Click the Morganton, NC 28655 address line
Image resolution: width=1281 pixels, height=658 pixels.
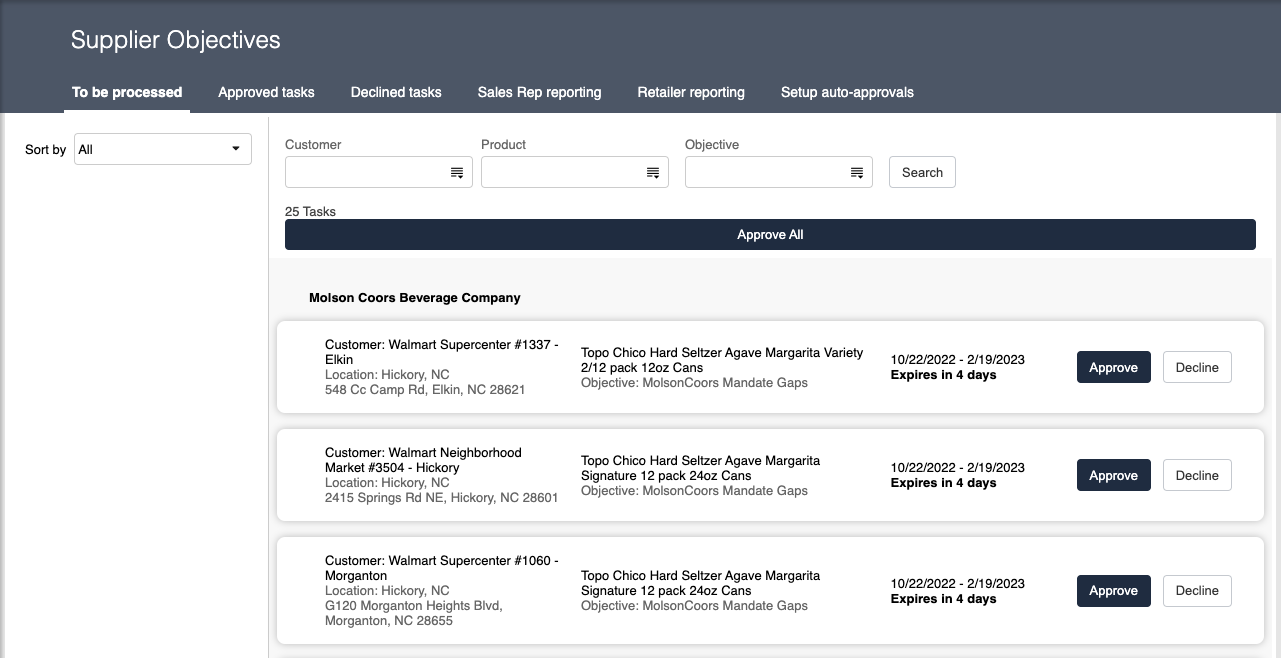389,621
